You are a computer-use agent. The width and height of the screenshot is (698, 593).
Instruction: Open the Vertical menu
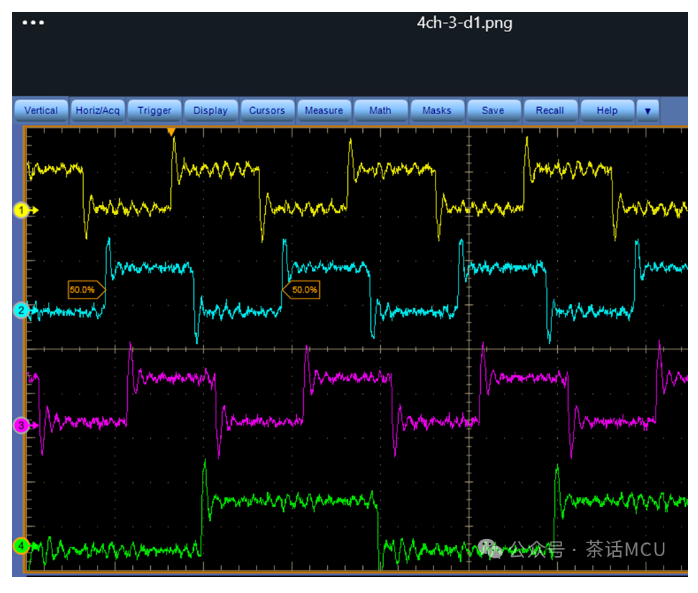point(41,110)
